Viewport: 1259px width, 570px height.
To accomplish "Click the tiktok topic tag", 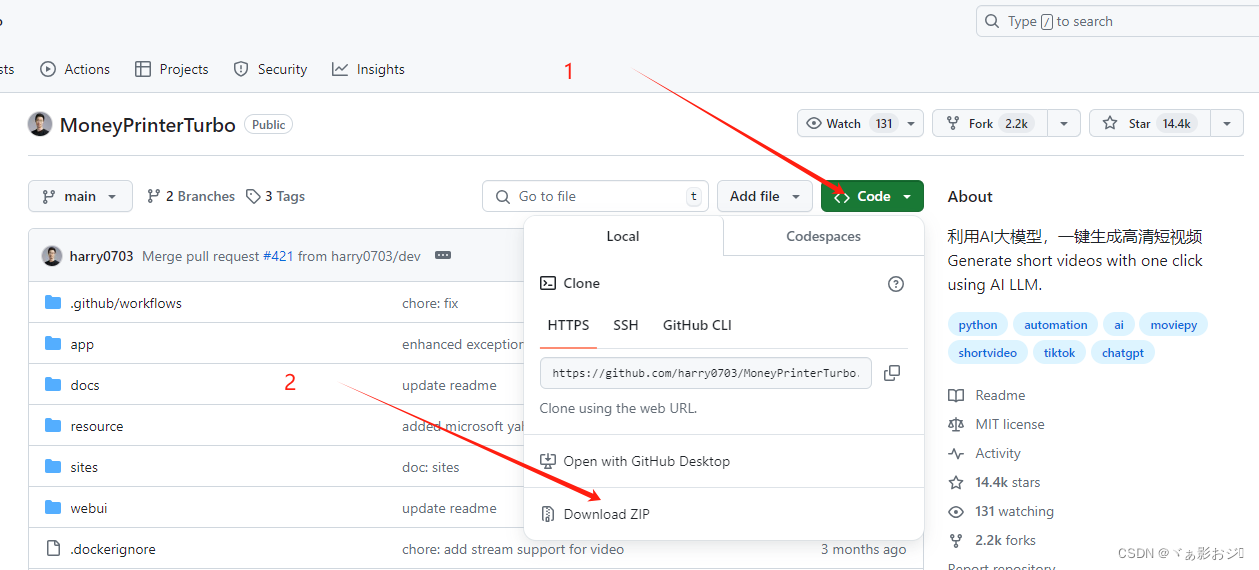I will point(1060,352).
